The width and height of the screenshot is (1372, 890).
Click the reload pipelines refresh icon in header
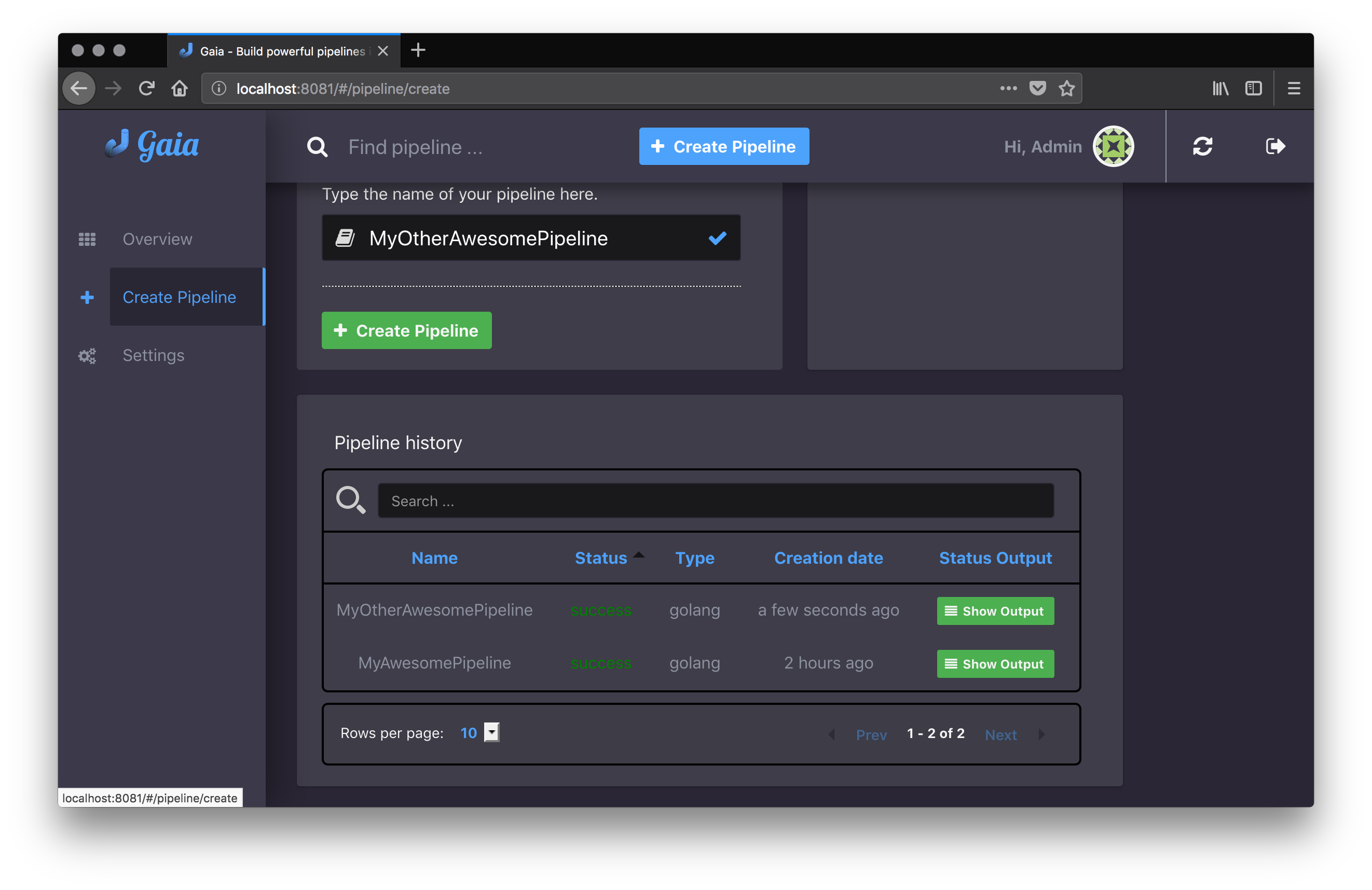(x=1202, y=146)
